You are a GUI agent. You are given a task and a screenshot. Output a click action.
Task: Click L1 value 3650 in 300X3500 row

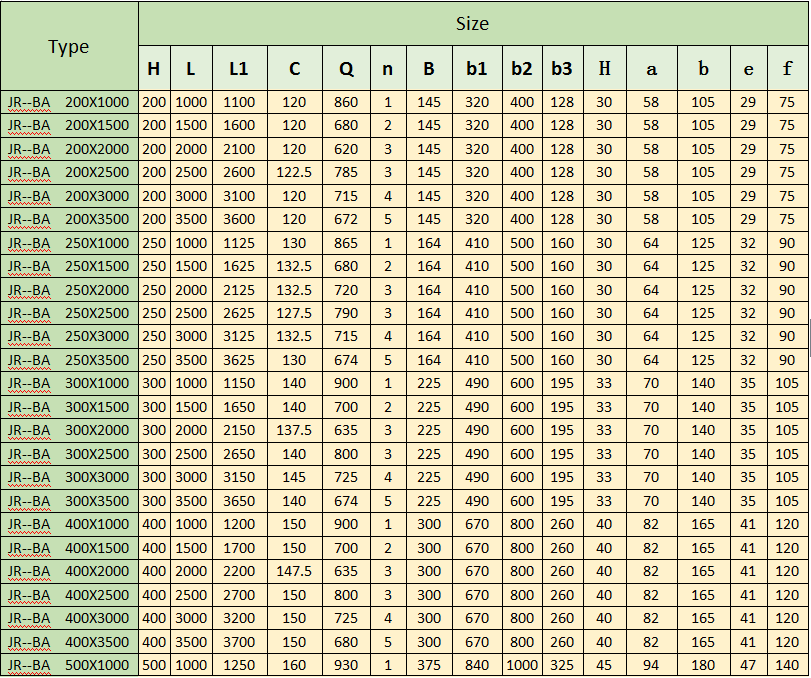tap(239, 501)
